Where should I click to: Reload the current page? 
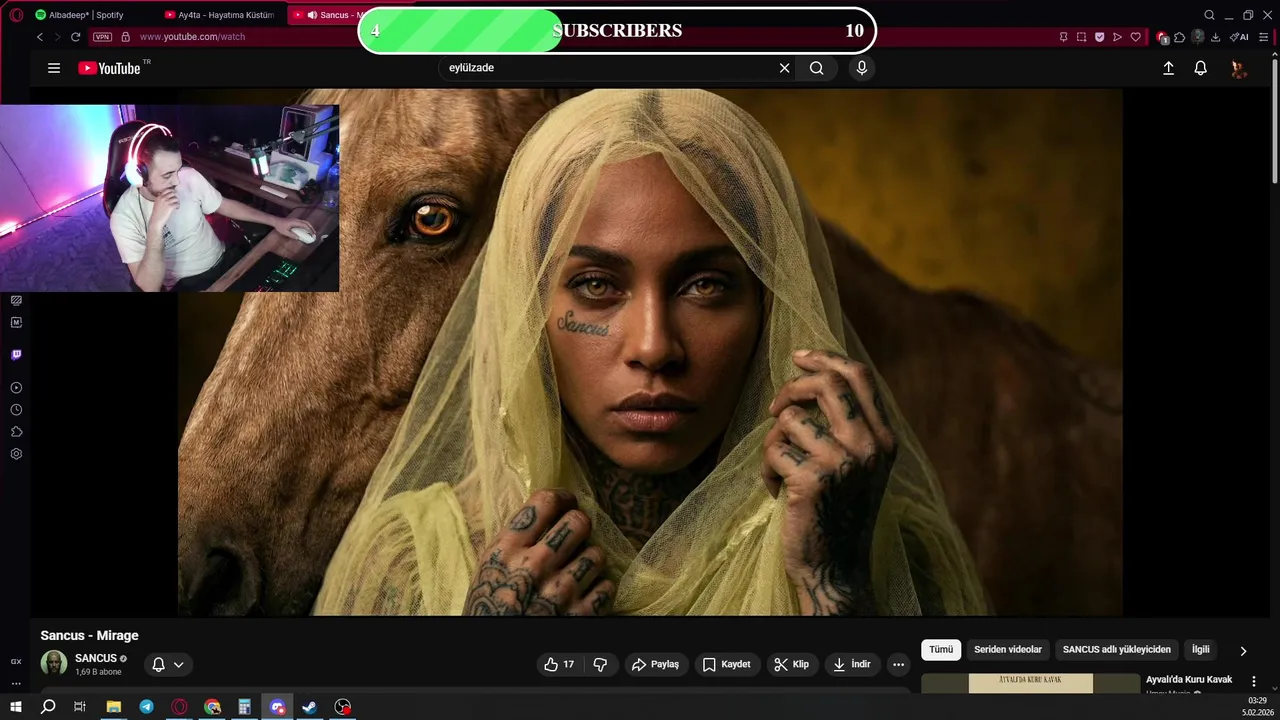[x=75, y=37]
